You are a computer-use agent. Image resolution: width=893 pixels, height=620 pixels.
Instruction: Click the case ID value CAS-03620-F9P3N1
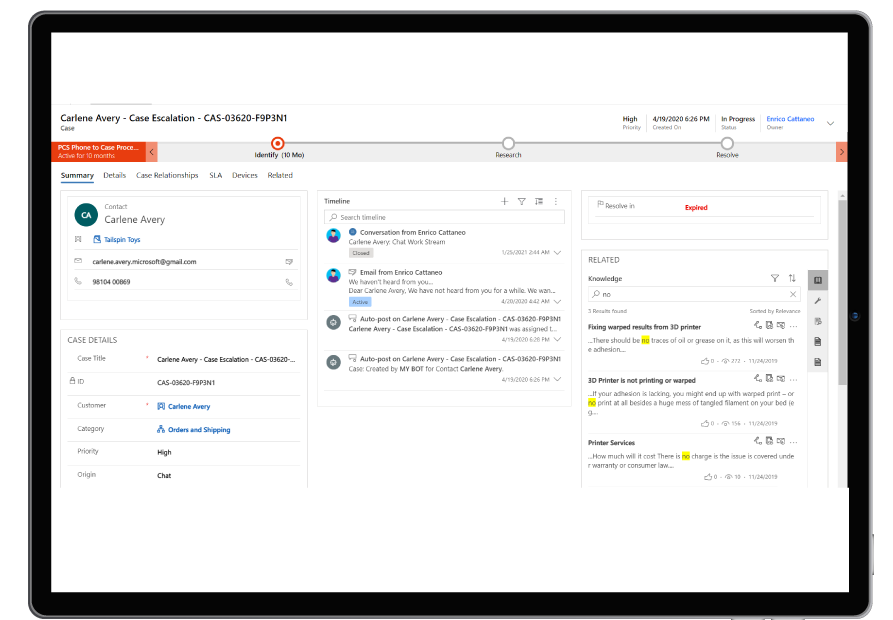click(186, 383)
